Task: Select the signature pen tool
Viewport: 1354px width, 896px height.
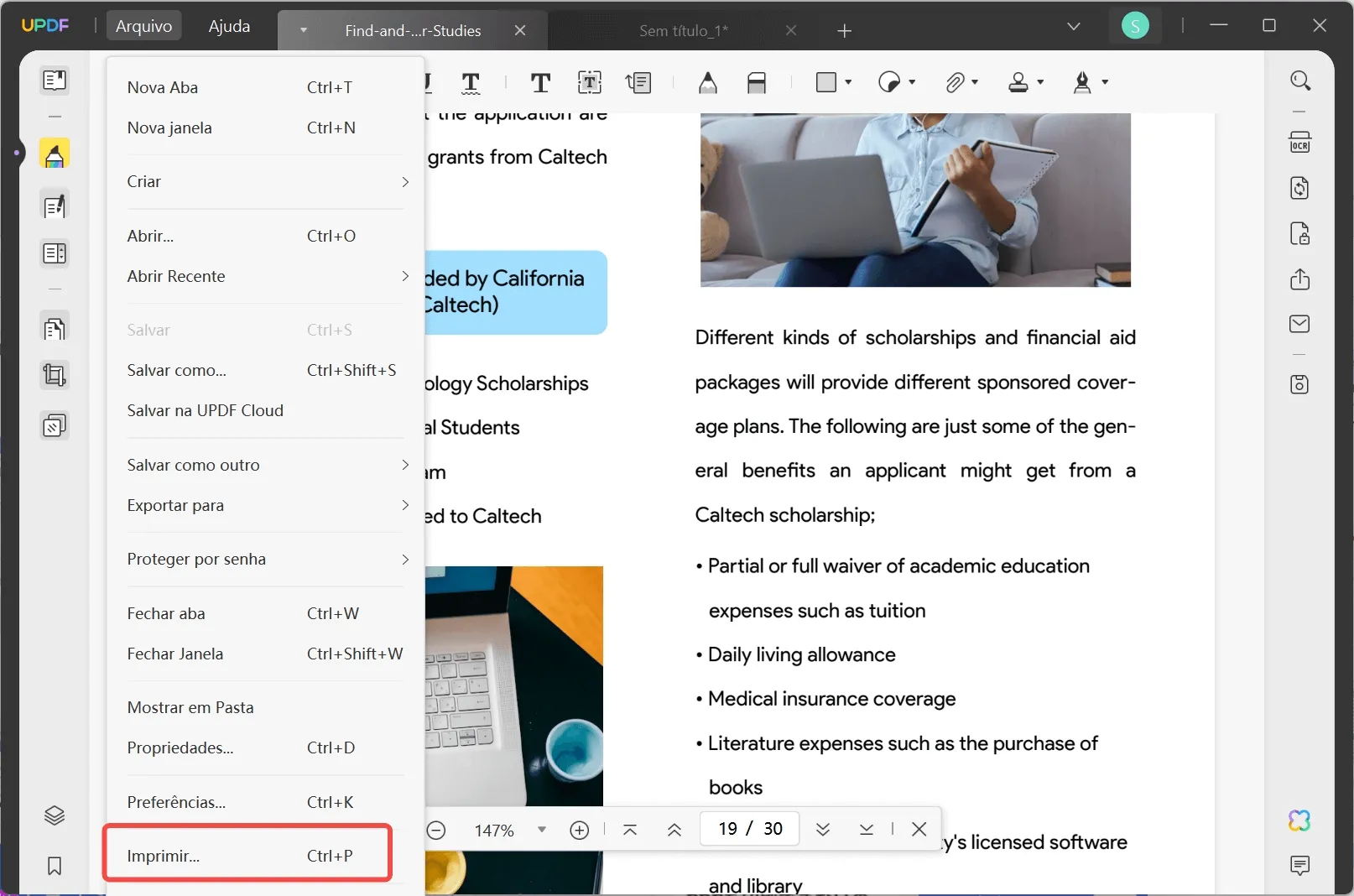Action: point(1082,82)
